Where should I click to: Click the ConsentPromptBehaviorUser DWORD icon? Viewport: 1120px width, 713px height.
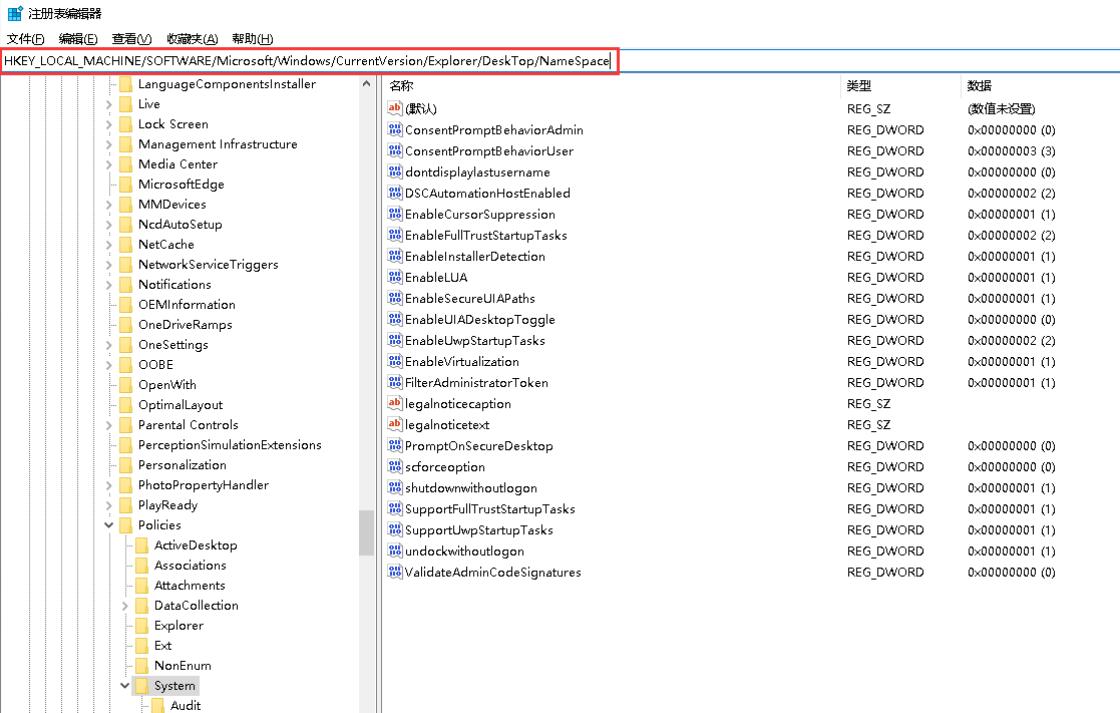coord(394,150)
